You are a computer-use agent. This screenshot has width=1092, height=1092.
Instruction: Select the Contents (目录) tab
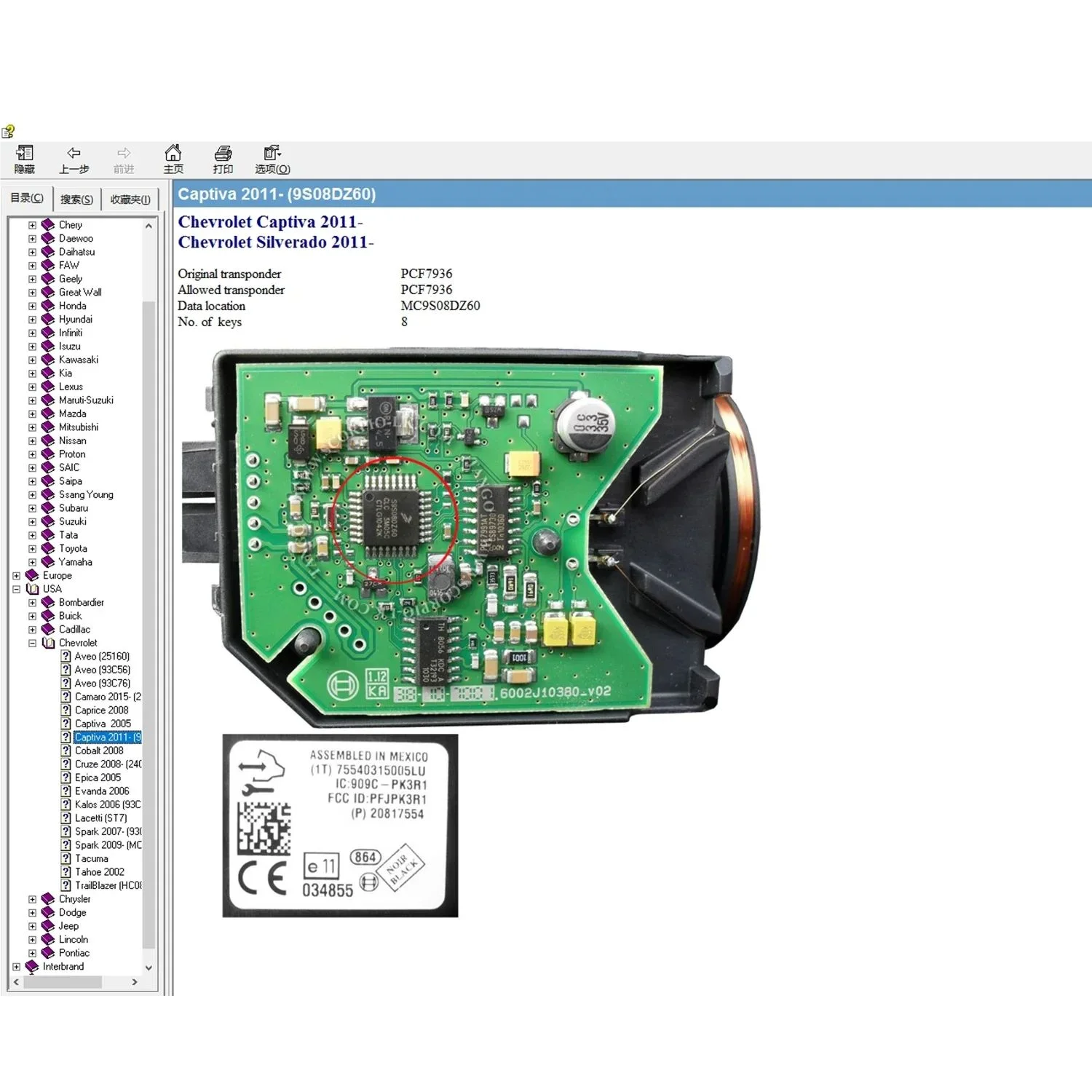pos(27,198)
